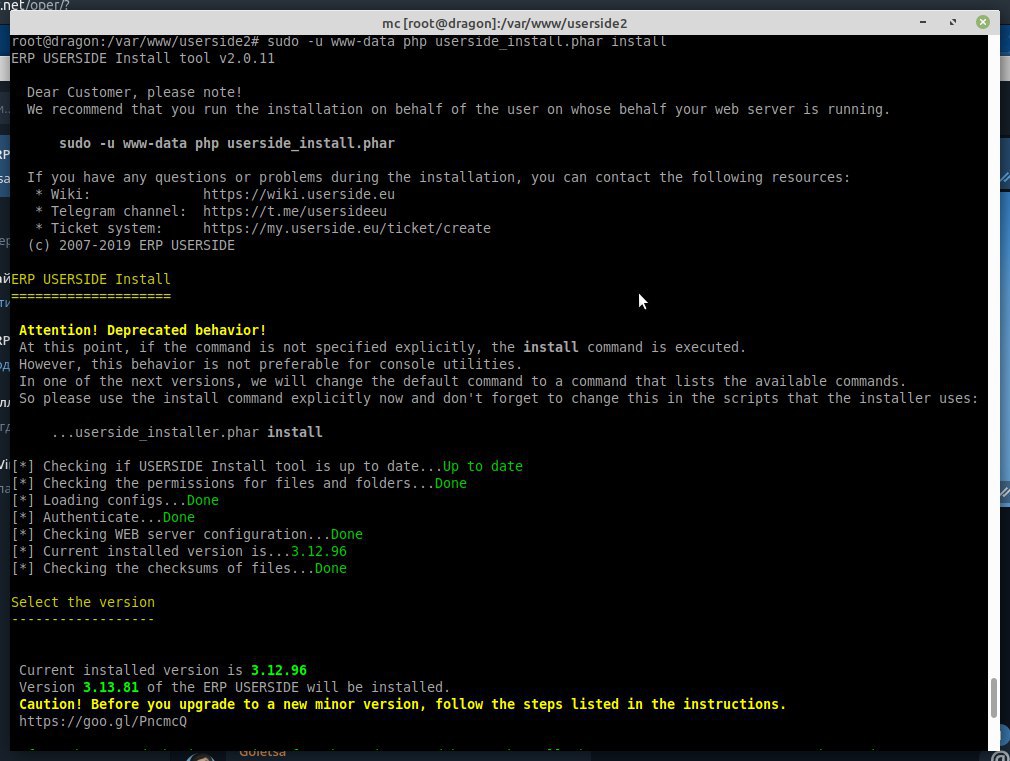
Task: Click bold 'sudo -u www-data php userside_install.phar' command
Action: click(x=227, y=143)
